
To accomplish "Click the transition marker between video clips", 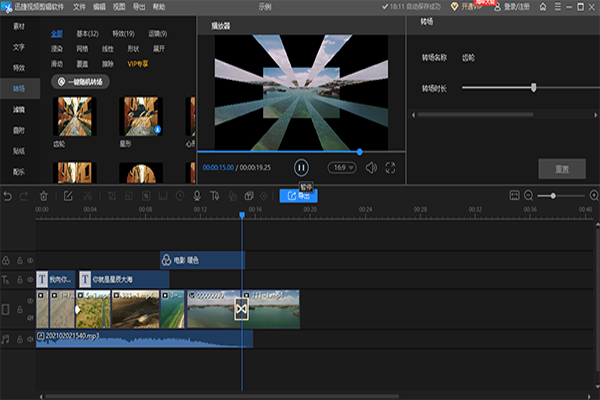I will point(241,309).
